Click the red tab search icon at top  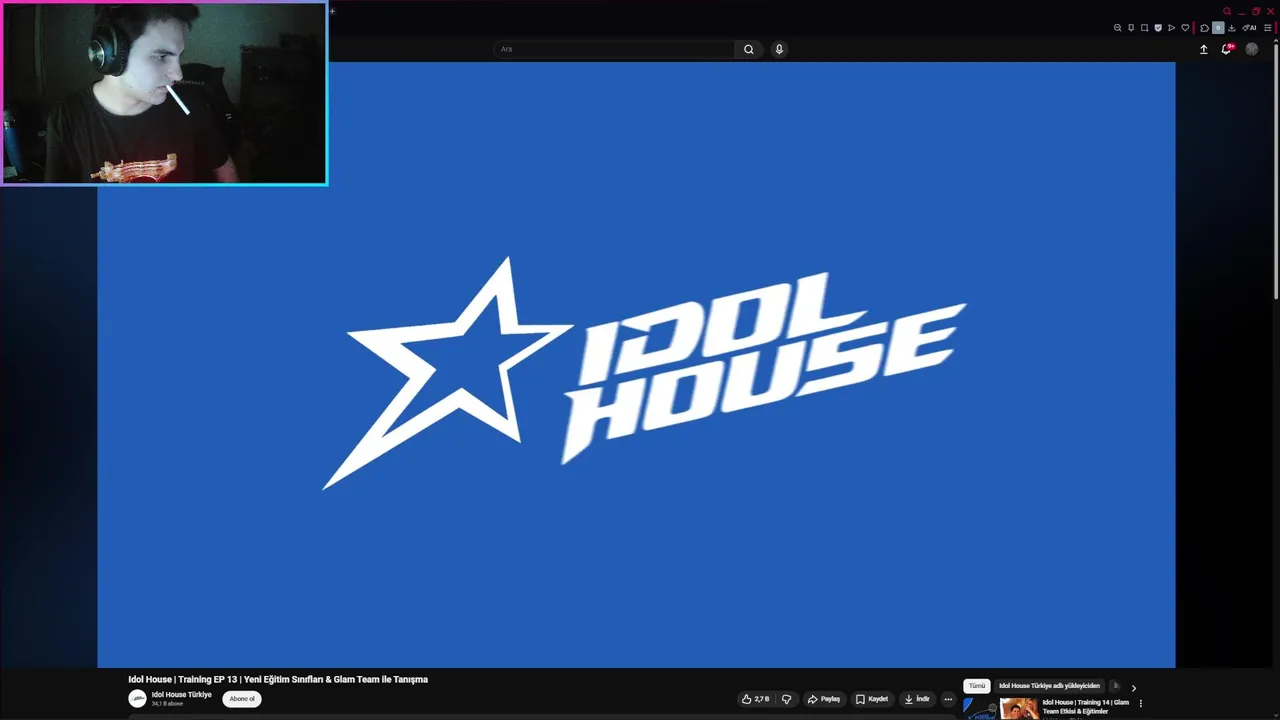(1227, 11)
